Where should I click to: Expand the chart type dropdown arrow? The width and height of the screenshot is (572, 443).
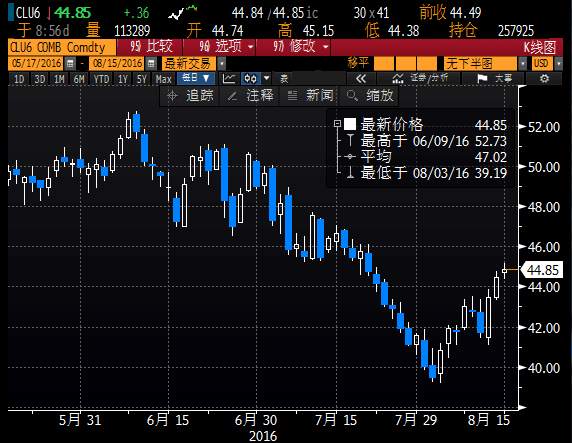(x=267, y=78)
